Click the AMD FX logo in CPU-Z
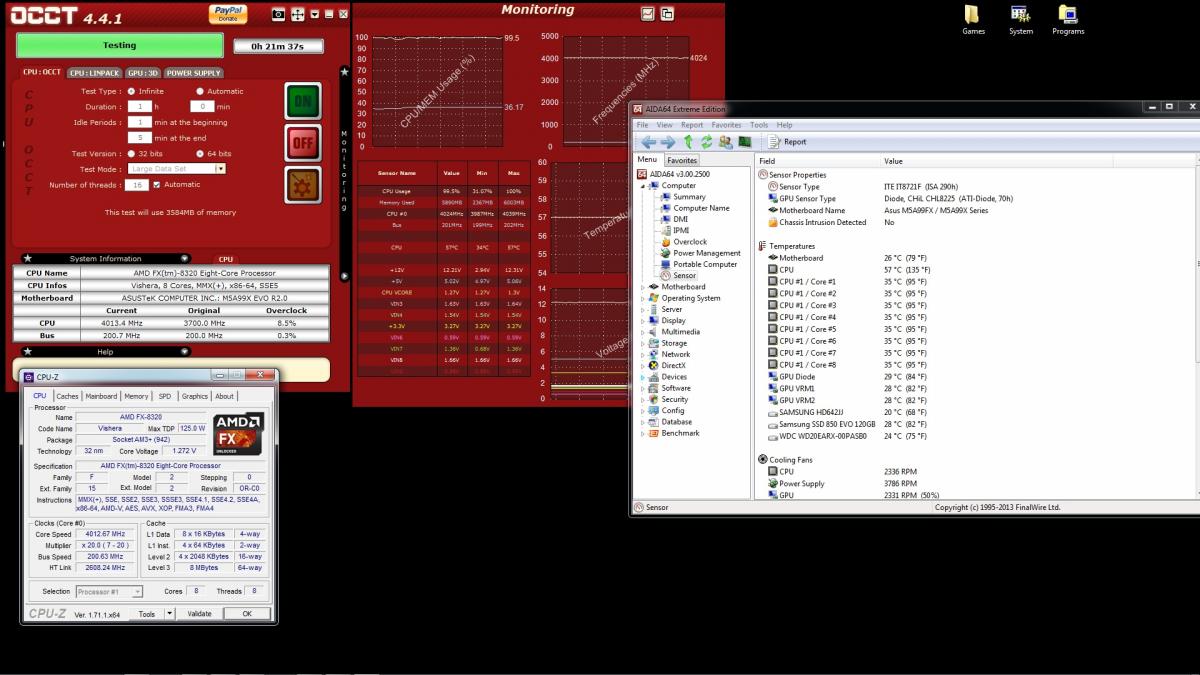 239,435
